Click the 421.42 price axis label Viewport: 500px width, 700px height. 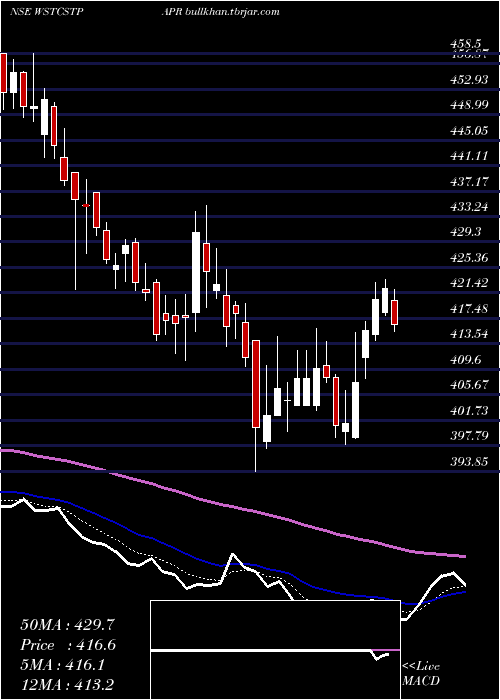click(470, 284)
